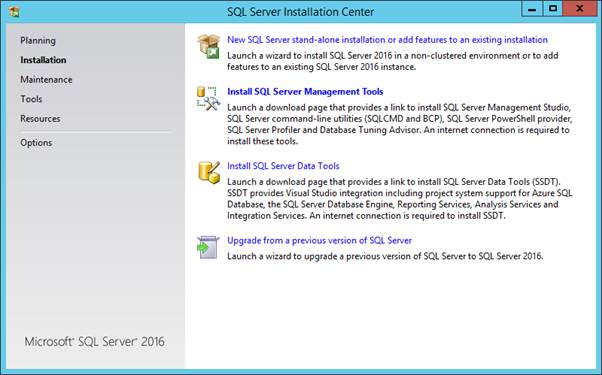Click the Management Tools description paragraph
This screenshot has height=375, width=602.
tap(400, 124)
